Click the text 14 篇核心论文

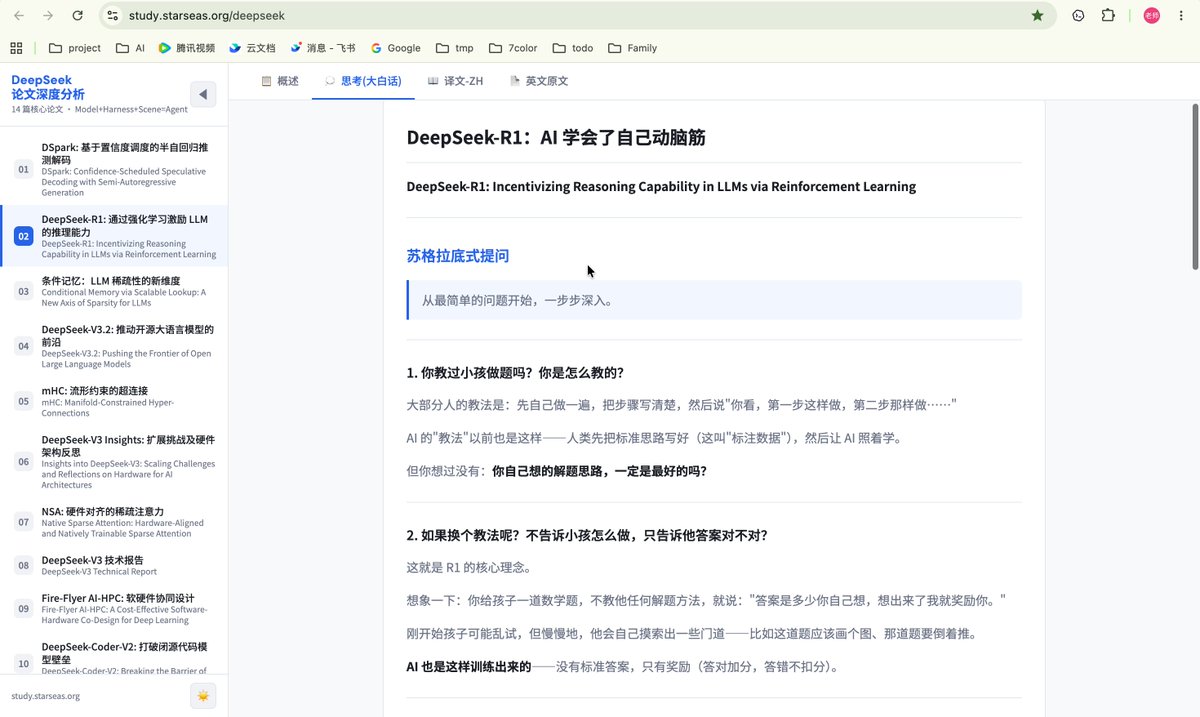(x=37, y=109)
